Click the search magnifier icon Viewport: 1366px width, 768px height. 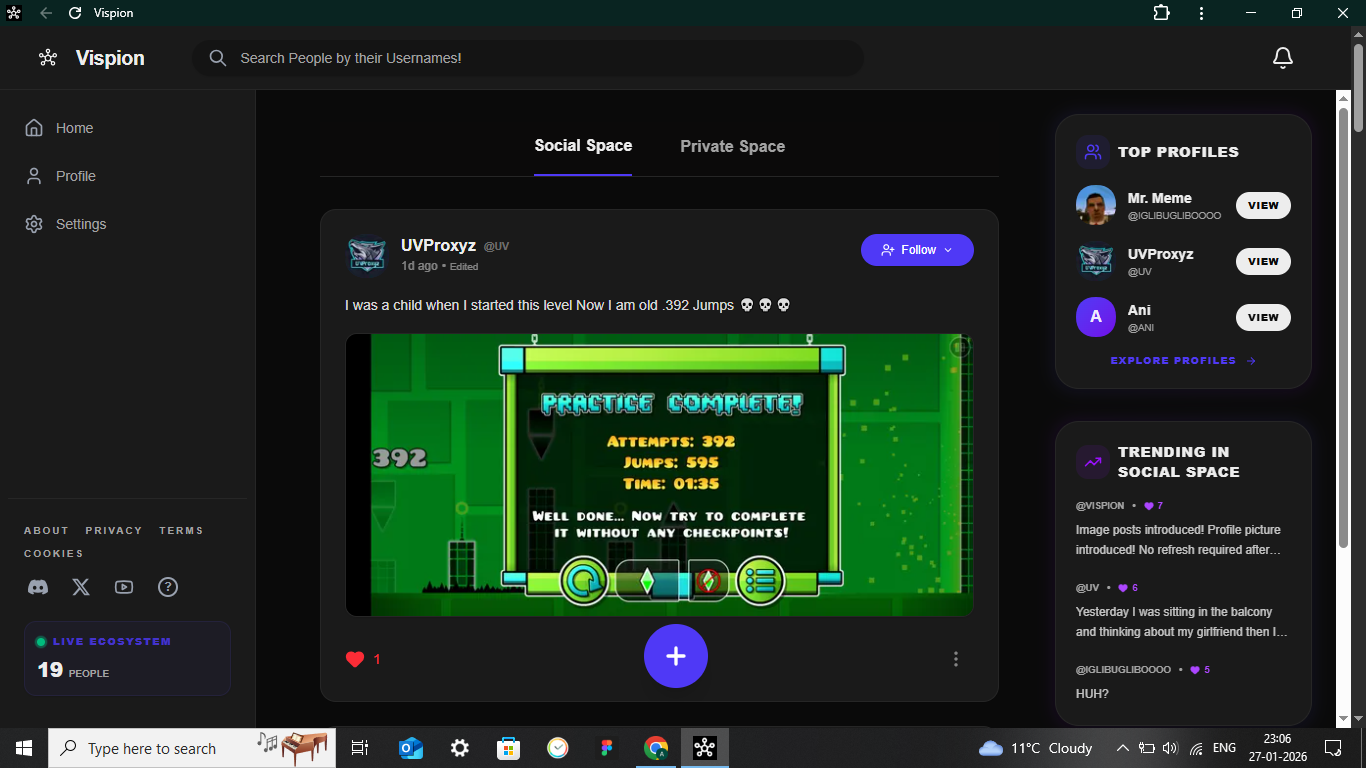point(218,58)
